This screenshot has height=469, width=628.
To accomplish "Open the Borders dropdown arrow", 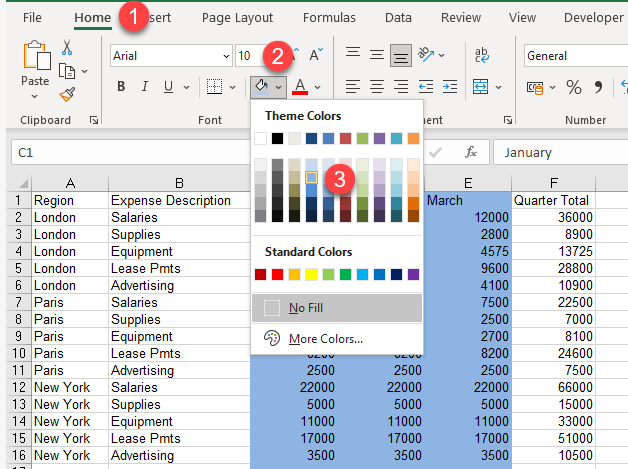I will coord(231,87).
